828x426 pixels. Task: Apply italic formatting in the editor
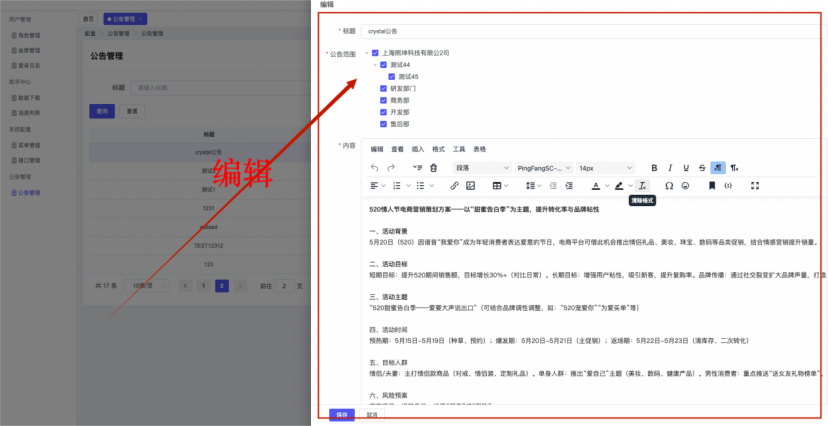[670, 168]
